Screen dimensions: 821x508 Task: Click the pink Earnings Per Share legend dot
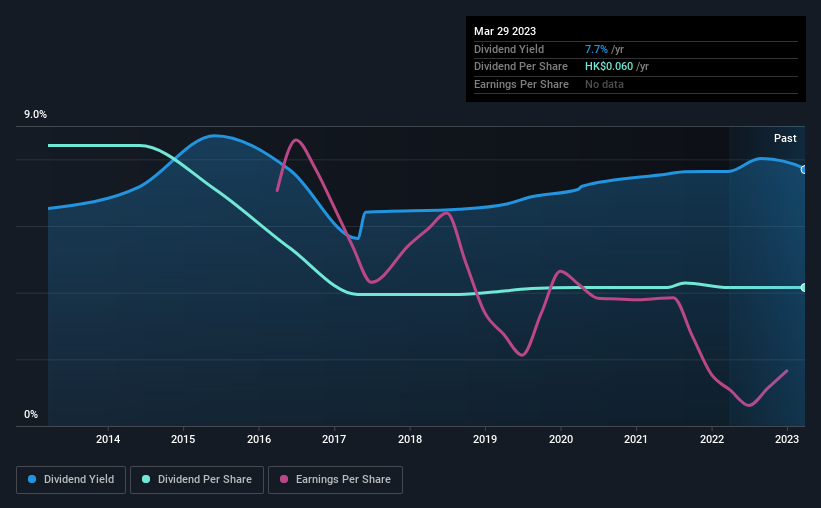284,479
